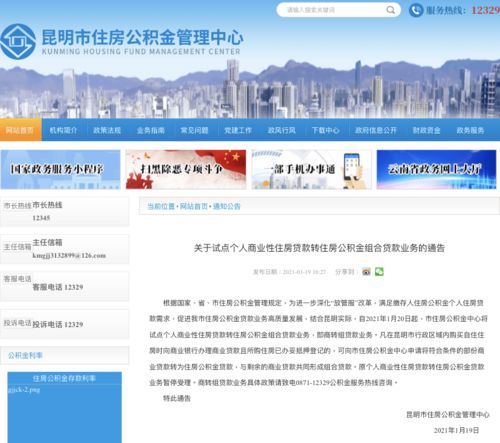Click the search magnifier icon
Viewport: 500px width, 443px height.
390,10
